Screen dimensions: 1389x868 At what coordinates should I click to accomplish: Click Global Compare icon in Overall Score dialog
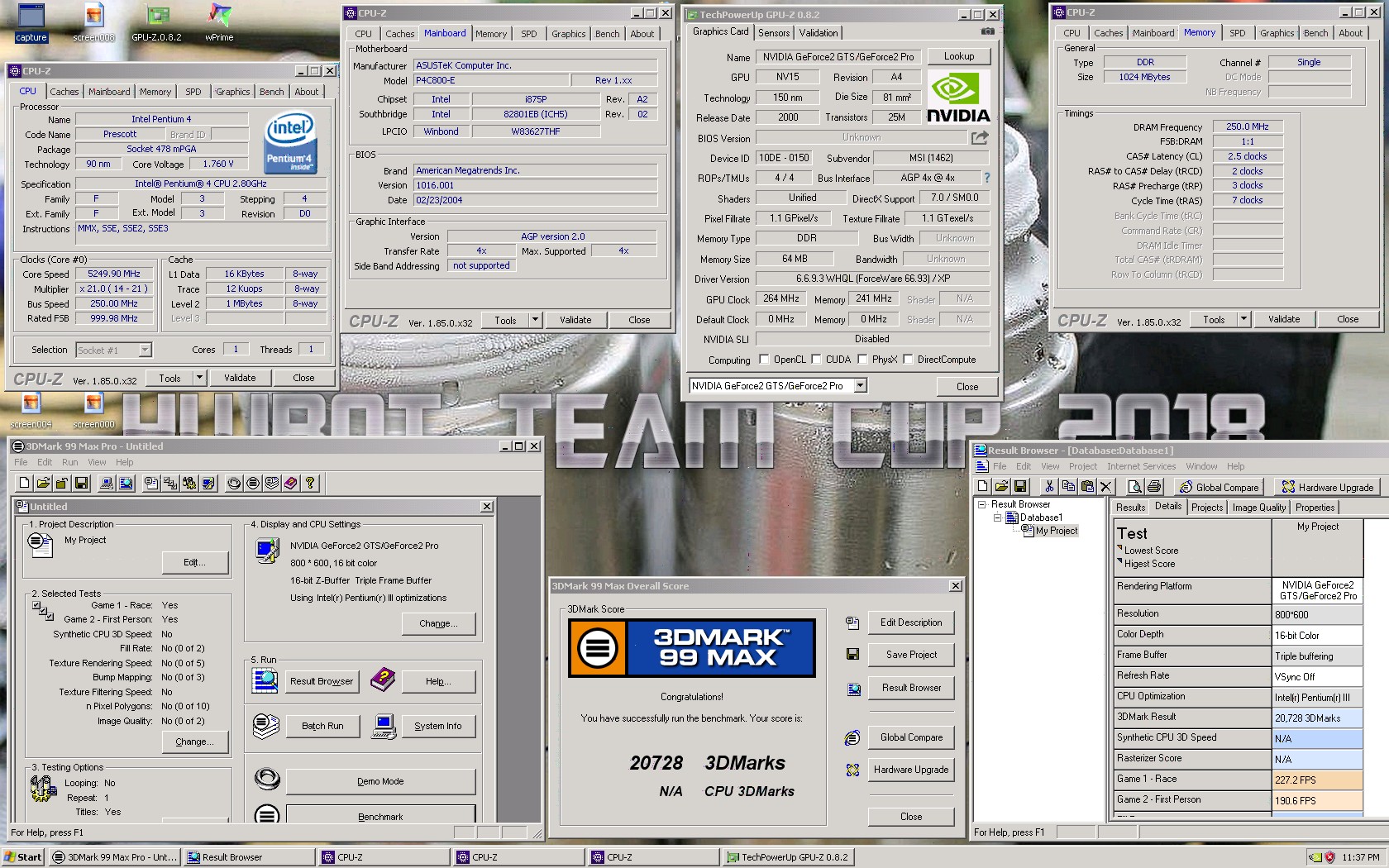852,737
